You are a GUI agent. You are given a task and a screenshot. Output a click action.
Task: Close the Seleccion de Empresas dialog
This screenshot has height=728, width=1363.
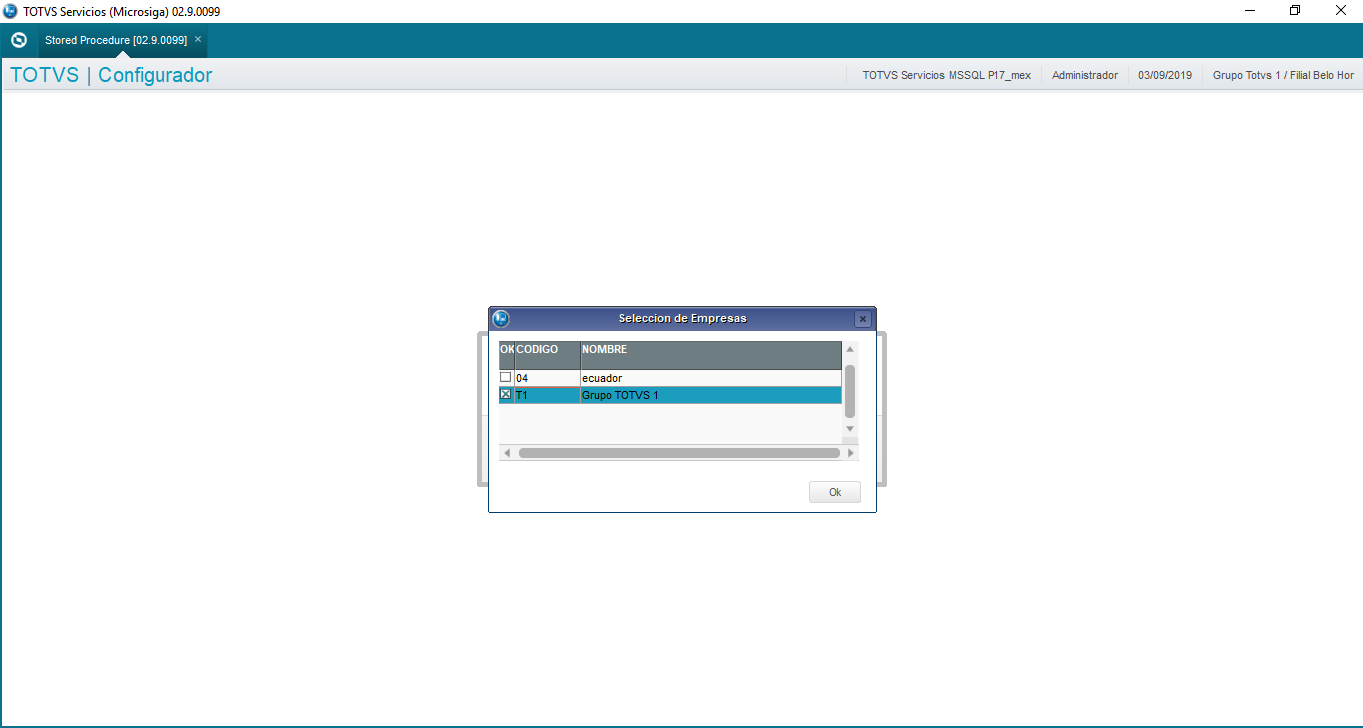[x=863, y=319]
